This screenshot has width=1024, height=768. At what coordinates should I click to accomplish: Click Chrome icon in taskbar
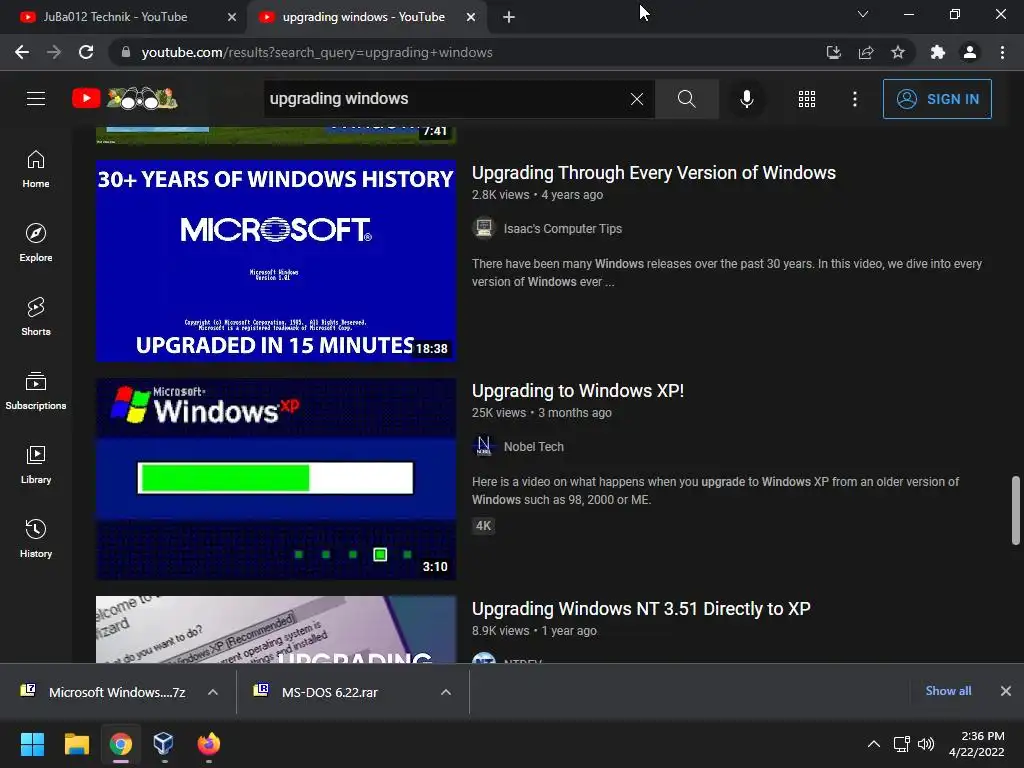pos(121,744)
